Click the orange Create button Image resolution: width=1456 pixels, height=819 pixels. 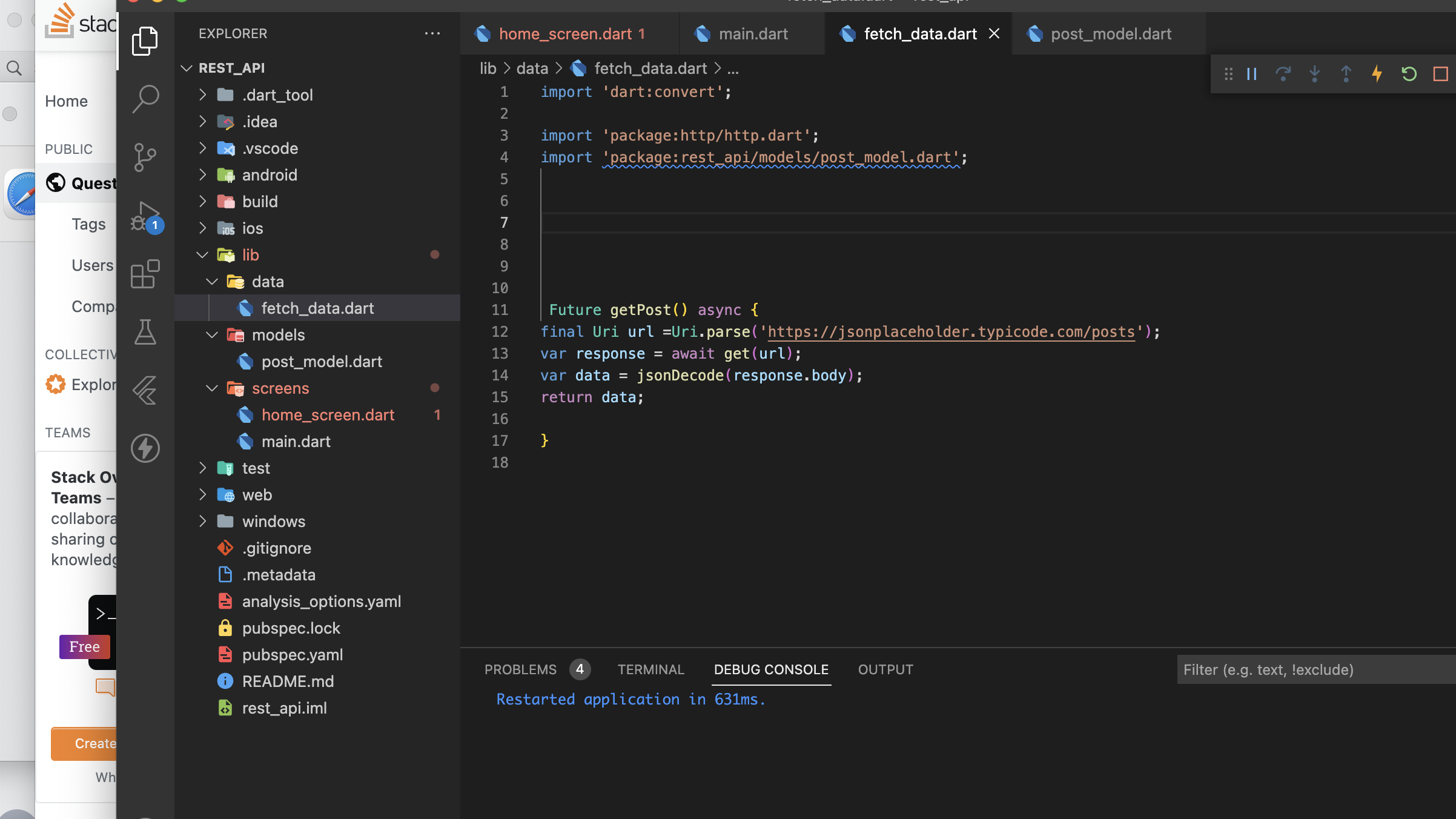84,743
